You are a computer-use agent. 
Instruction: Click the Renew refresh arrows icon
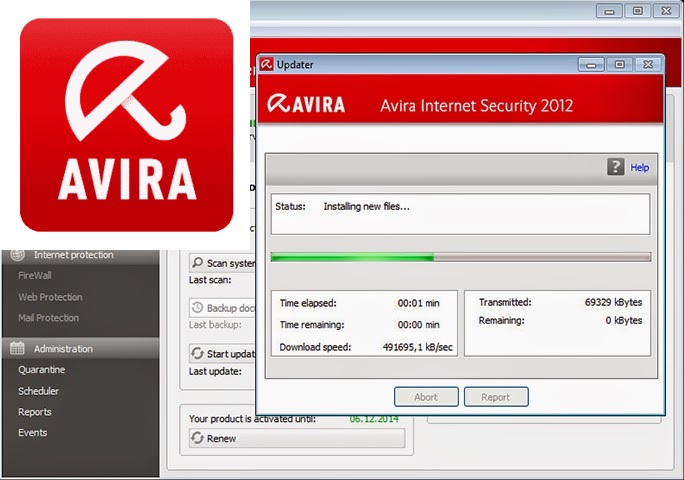click(197, 438)
